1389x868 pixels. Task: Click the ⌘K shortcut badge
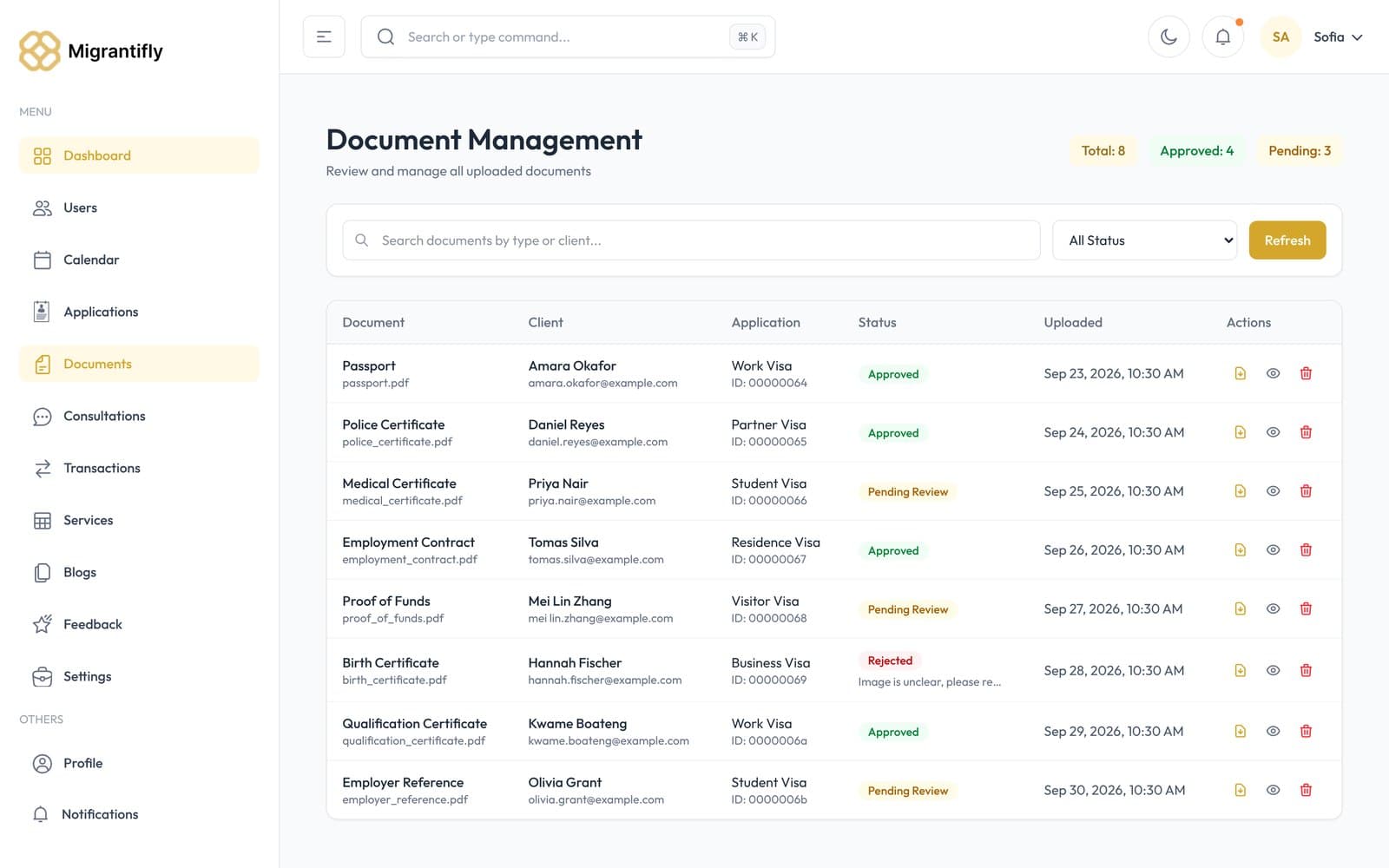tap(747, 36)
